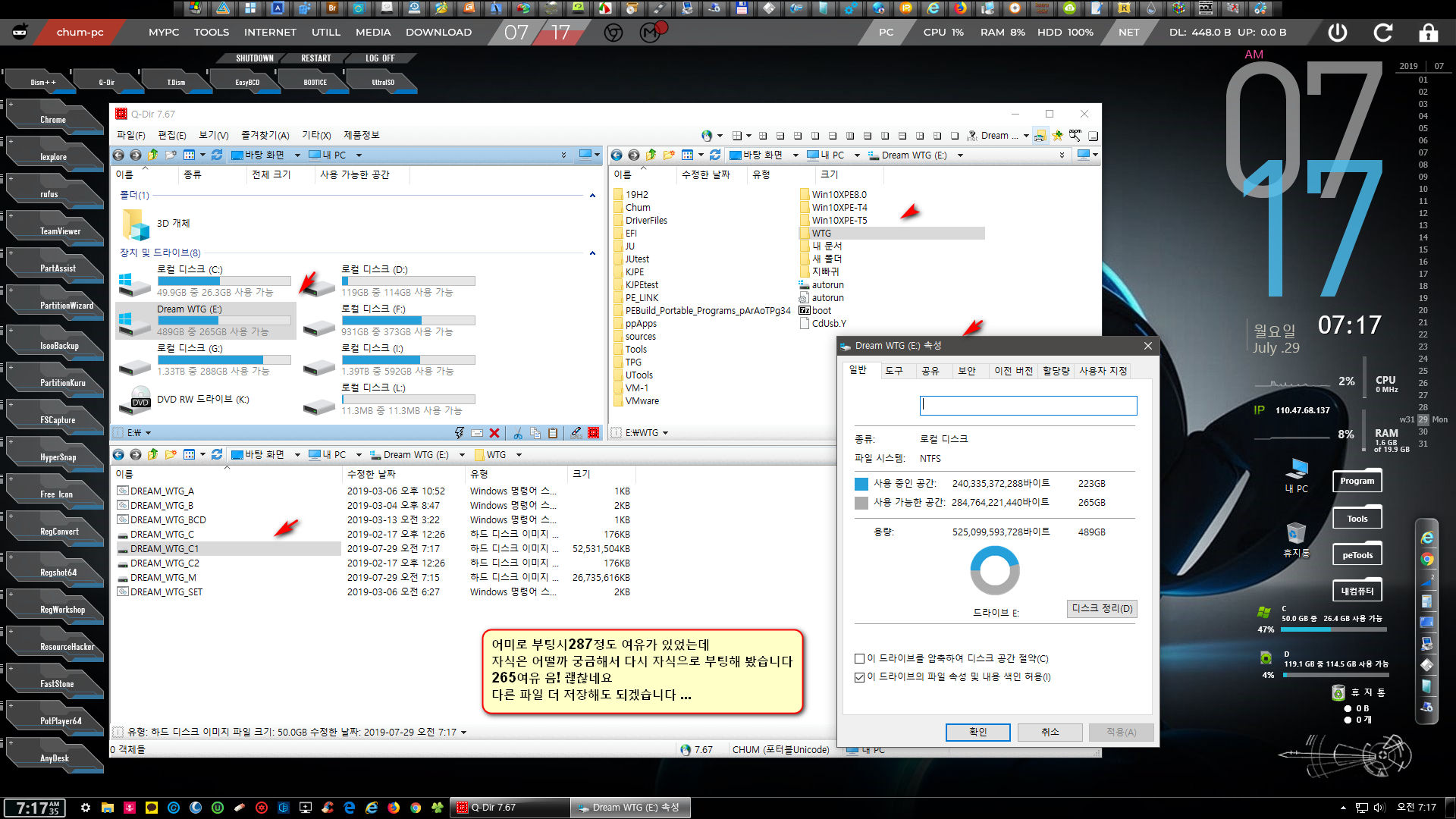Click the reload arrow icon on top bar
This screenshot has height=819, width=1456.
(x=1383, y=32)
